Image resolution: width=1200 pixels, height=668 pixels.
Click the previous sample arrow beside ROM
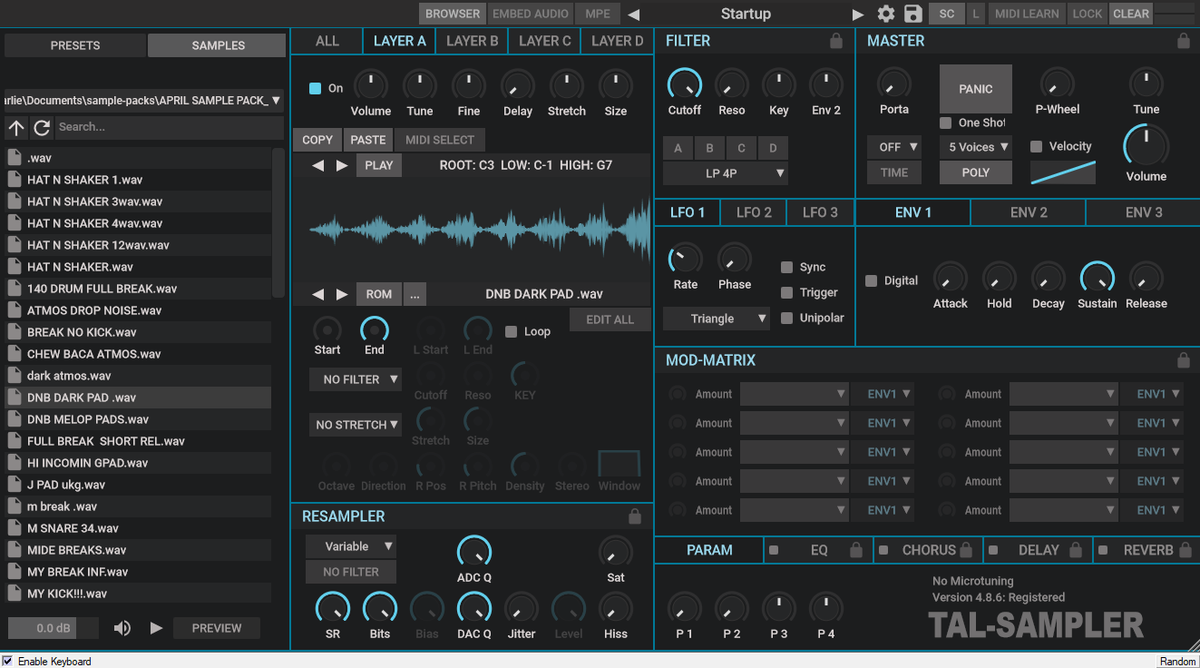318,294
